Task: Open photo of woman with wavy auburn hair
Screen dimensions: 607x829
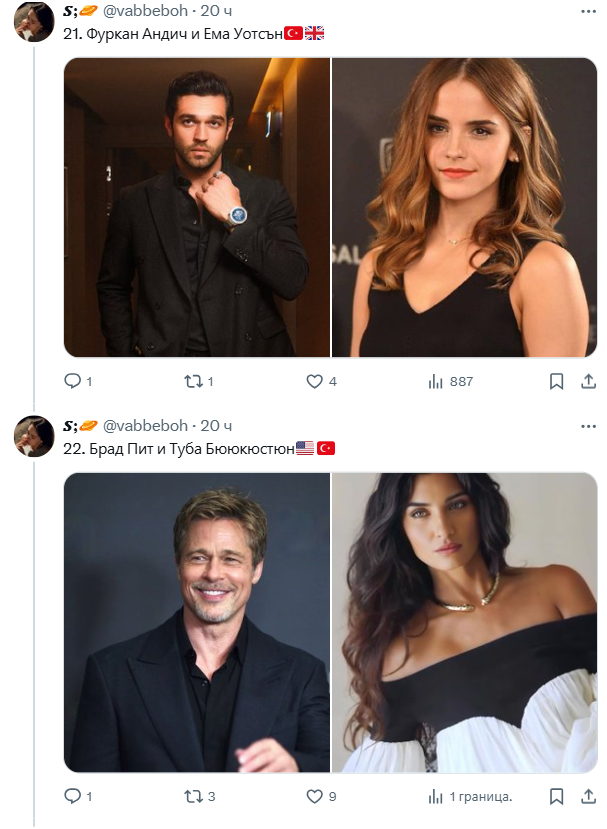Action: click(x=464, y=207)
